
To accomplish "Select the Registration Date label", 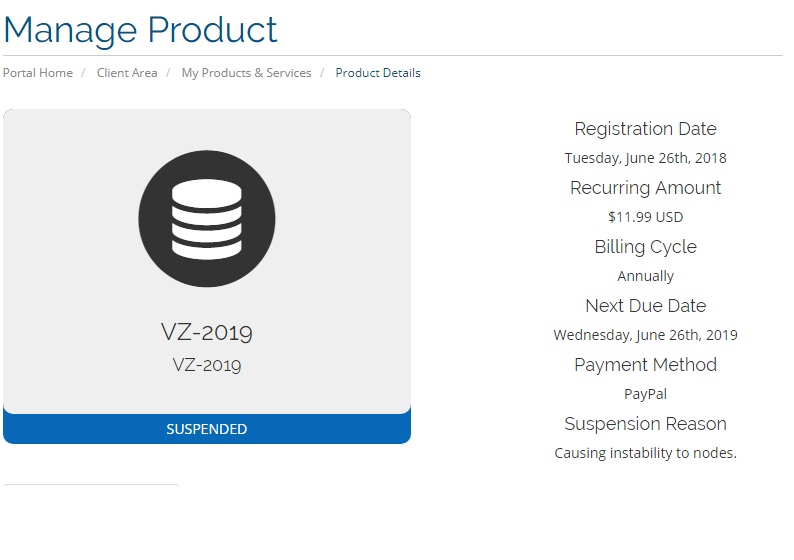I will tap(645, 129).
